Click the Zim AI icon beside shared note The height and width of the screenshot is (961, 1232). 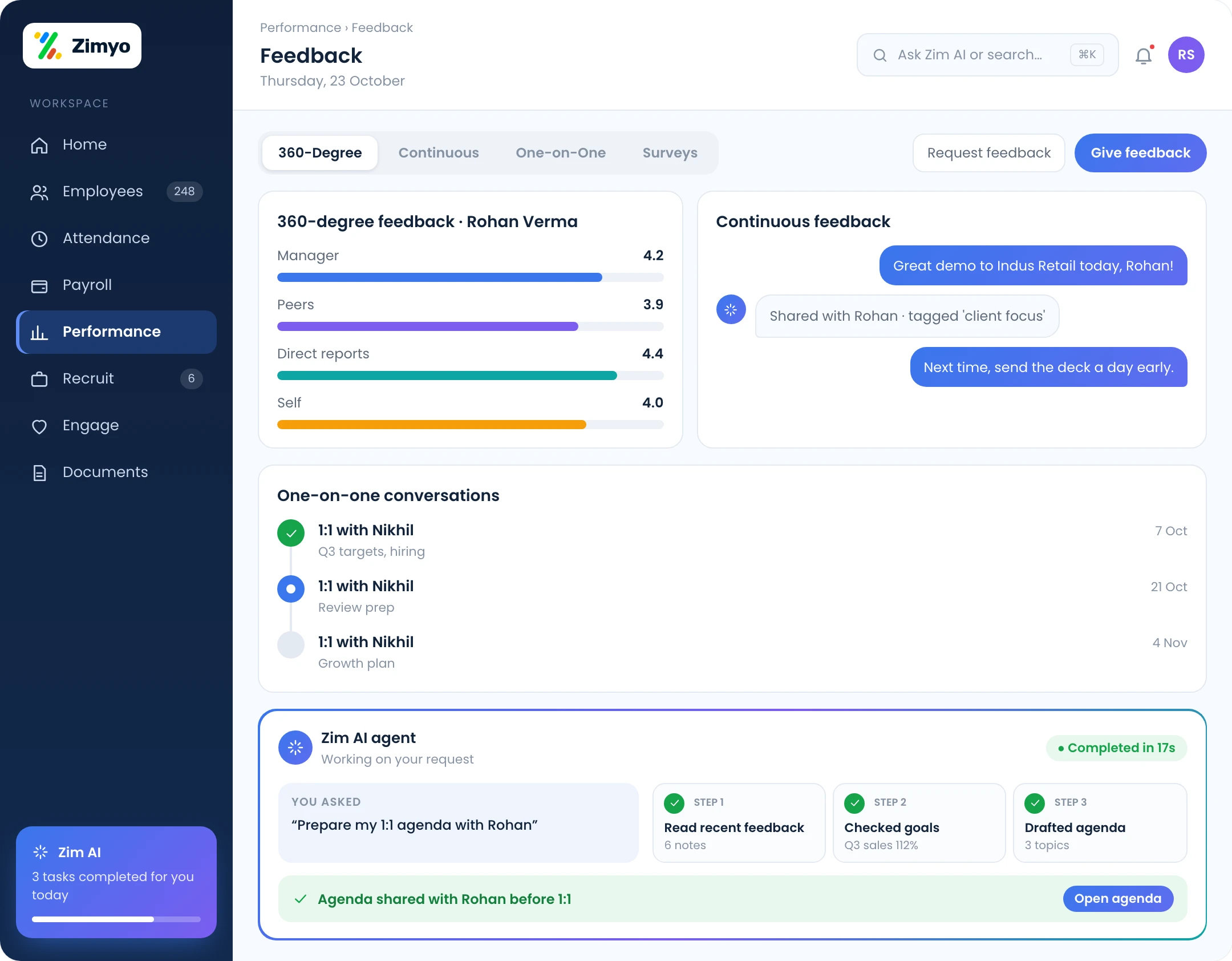(x=731, y=309)
